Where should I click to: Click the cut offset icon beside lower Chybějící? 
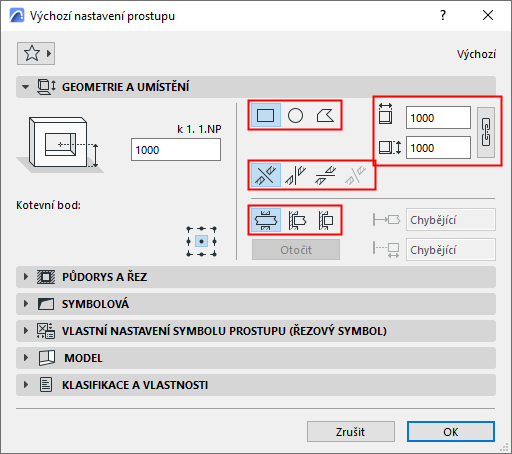pos(386,250)
